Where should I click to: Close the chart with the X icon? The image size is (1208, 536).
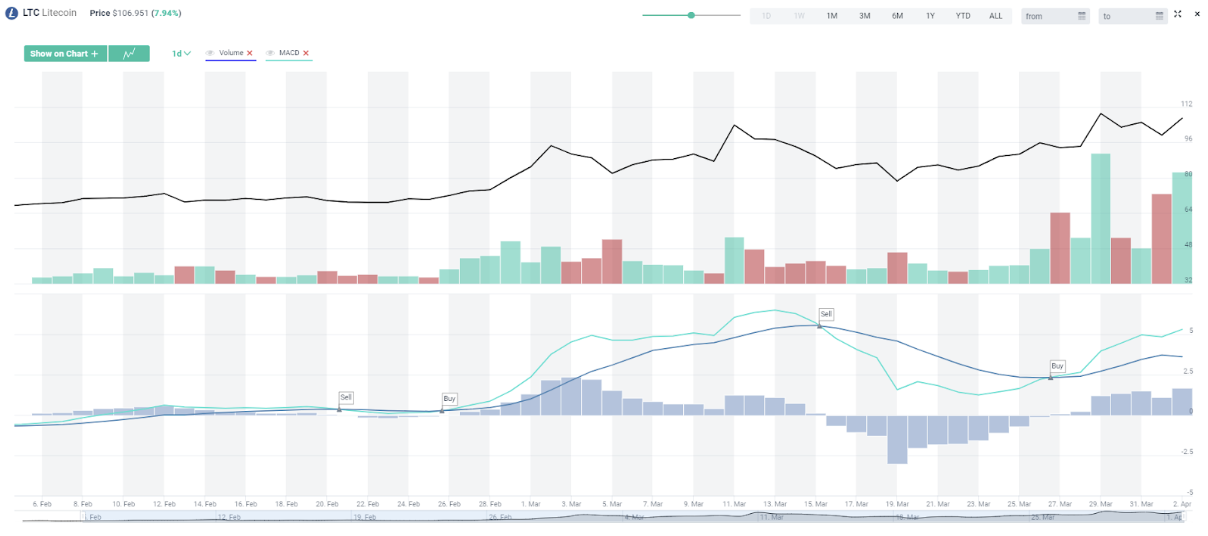1197,14
